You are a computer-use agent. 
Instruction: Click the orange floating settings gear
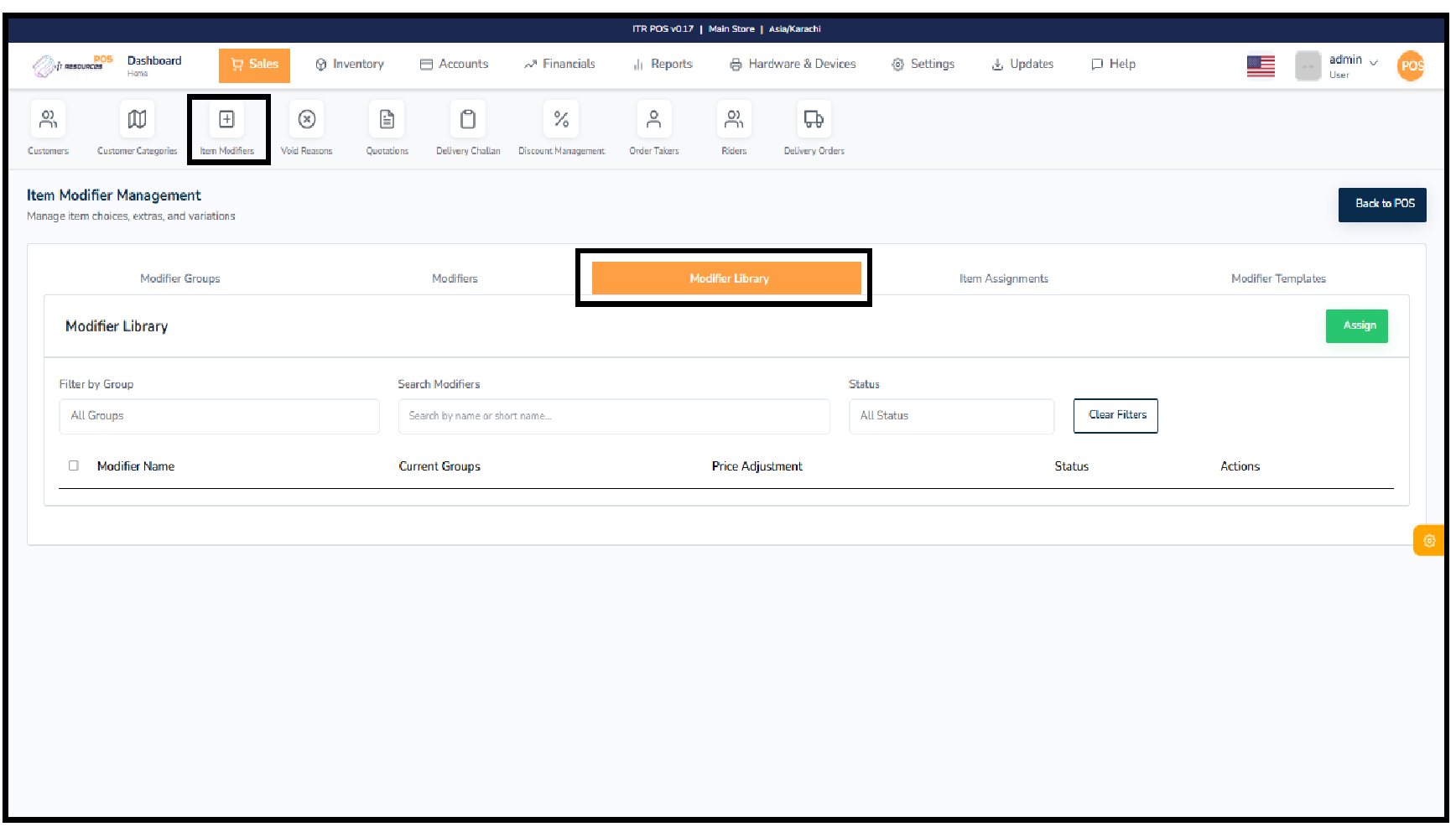(1429, 541)
